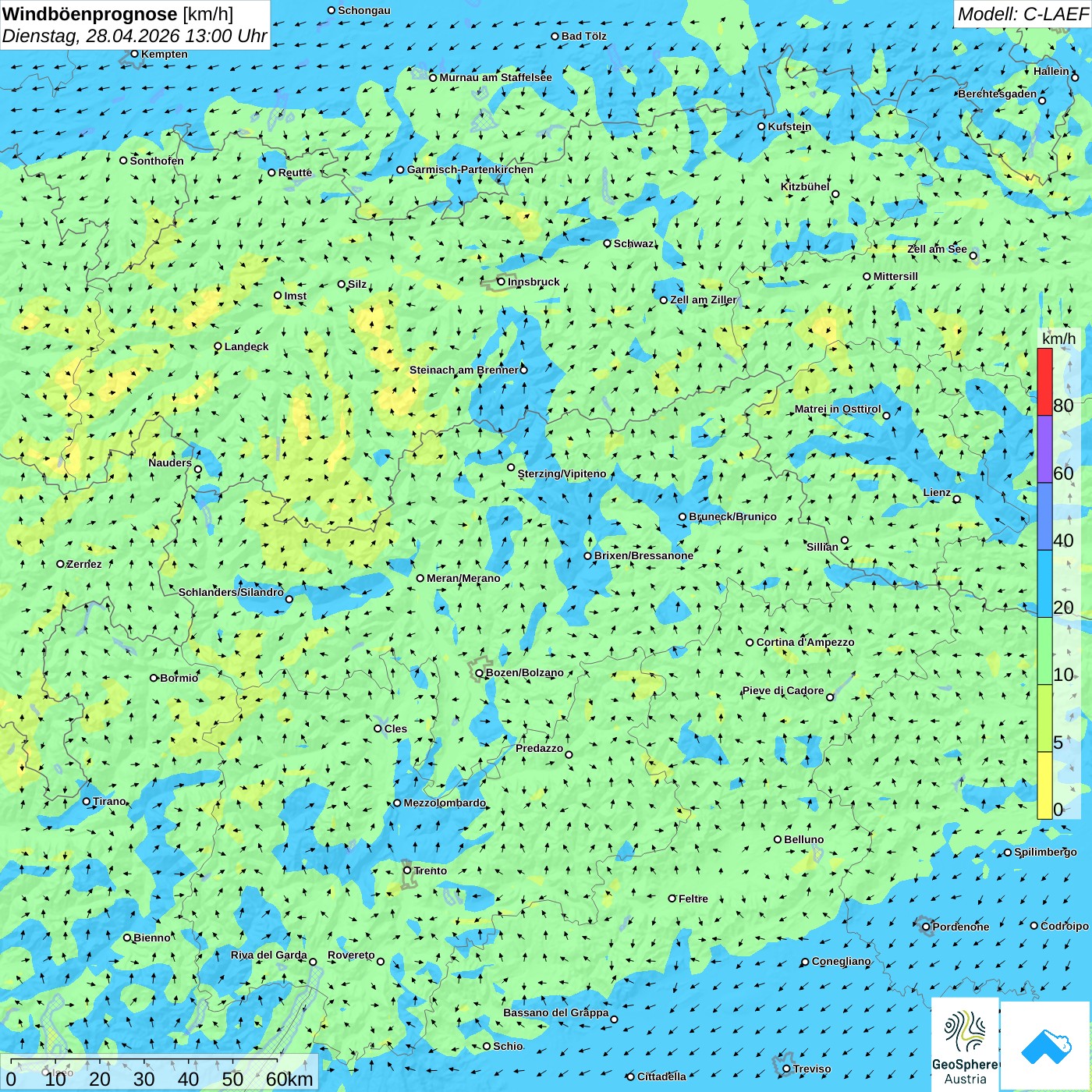
Task: Click the Pordenone city marker
Action: point(926,927)
